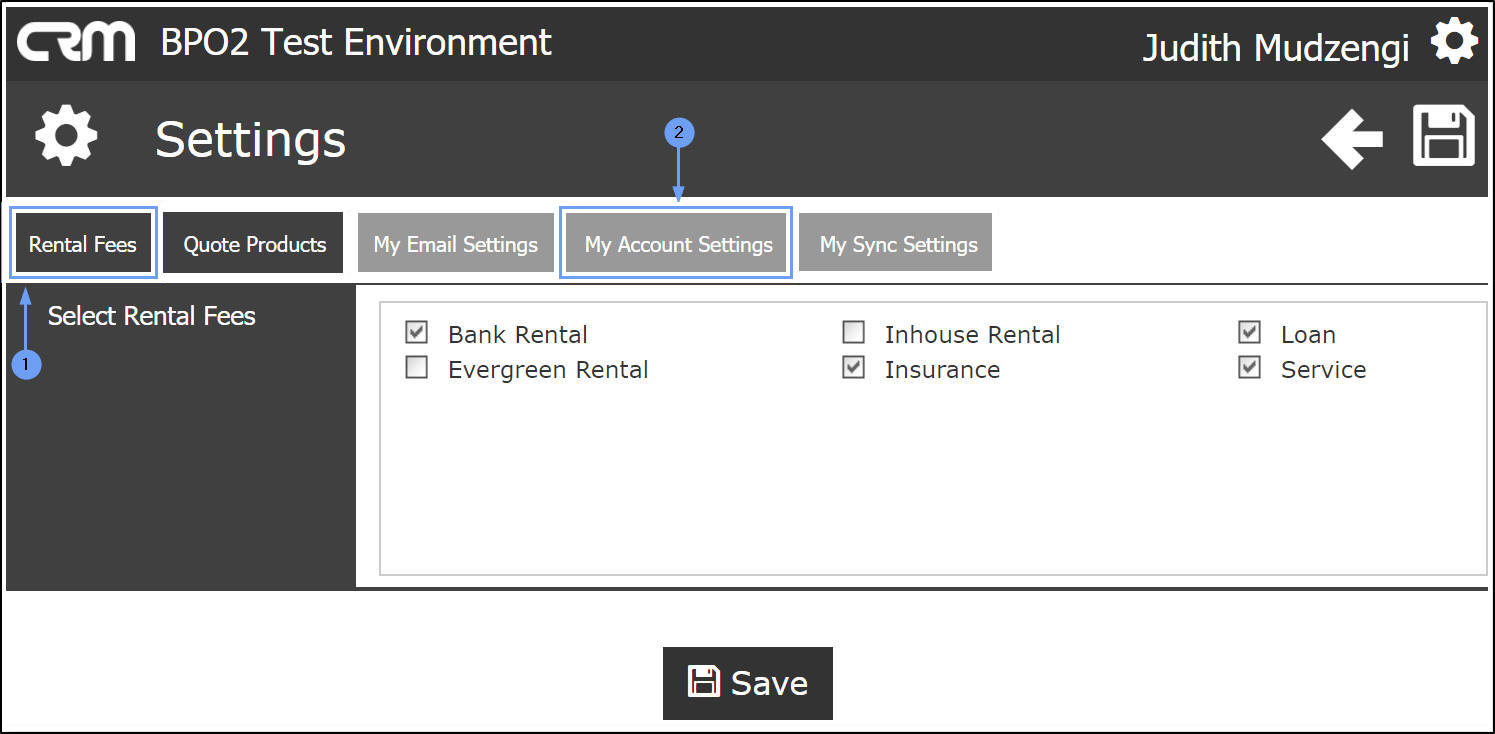
Task: Select the My Email Settings tab
Action: [455, 244]
